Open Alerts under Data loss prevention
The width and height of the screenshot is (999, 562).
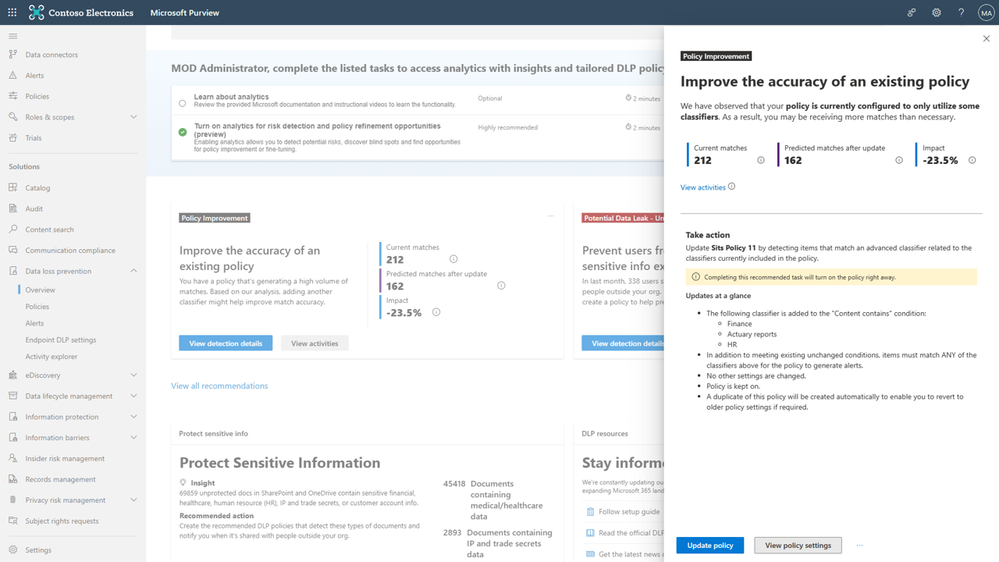[x=34, y=323]
